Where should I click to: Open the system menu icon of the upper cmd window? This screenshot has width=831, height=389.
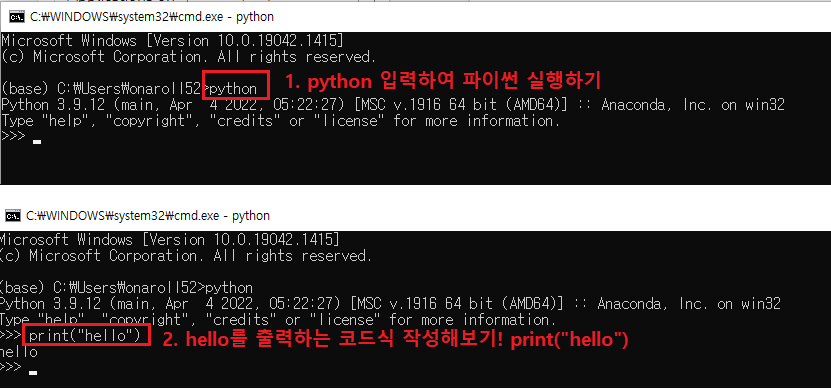[16, 16]
